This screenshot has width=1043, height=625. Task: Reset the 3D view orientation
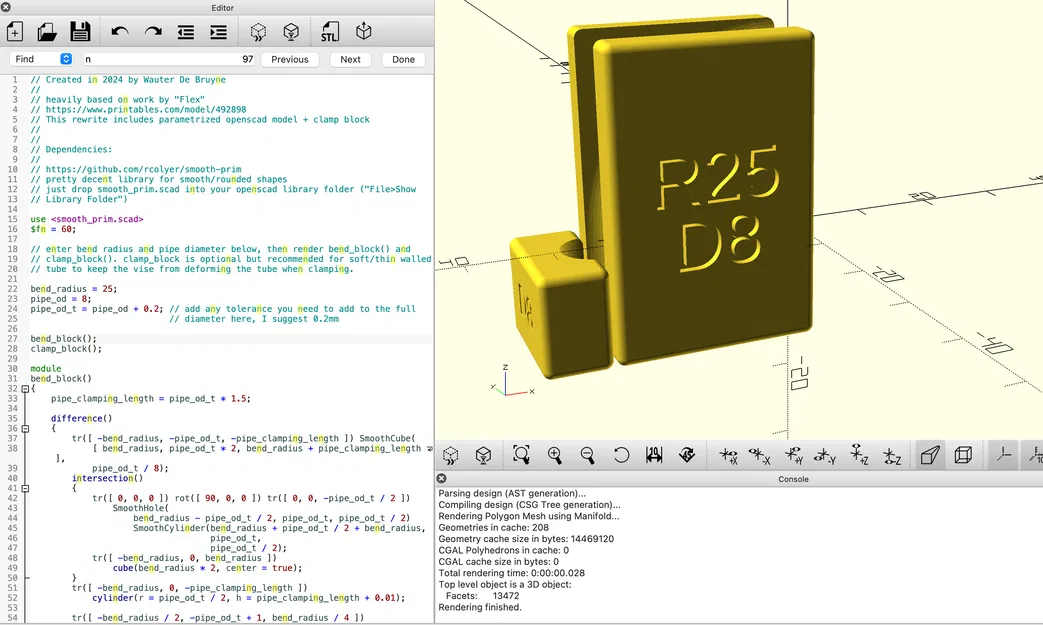coord(621,455)
